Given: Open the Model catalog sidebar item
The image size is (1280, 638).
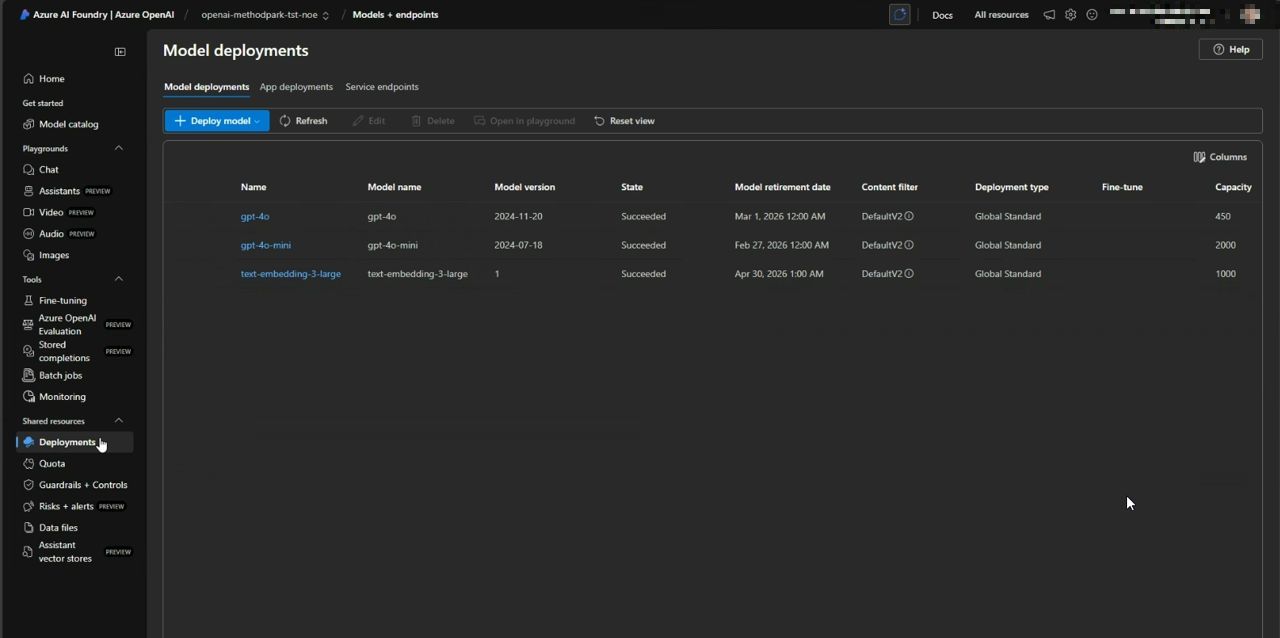Looking at the screenshot, I should coord(68,124).
